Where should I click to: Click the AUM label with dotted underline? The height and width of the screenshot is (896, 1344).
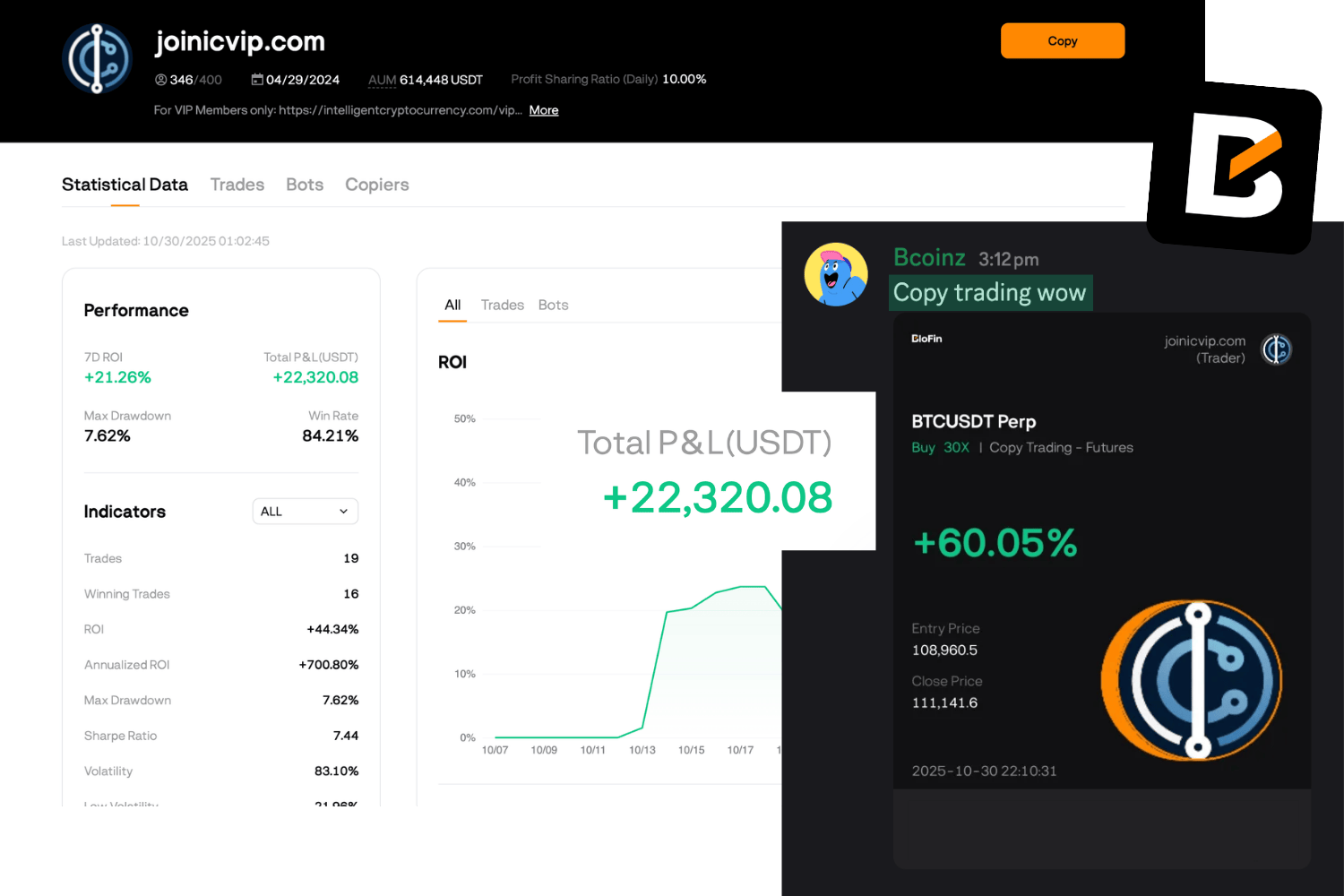[383, 80]
